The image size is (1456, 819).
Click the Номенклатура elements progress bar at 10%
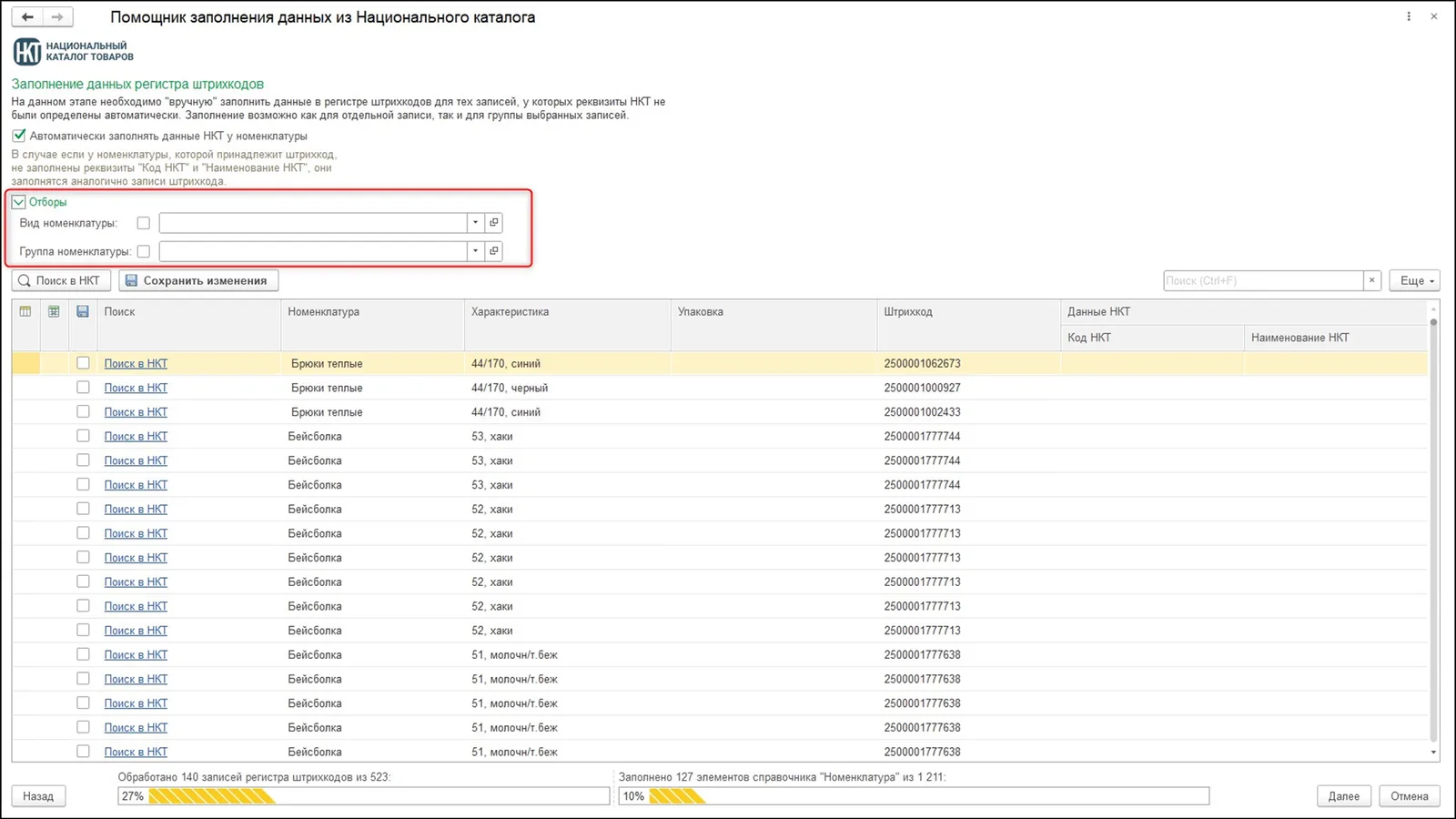point(914,796)
